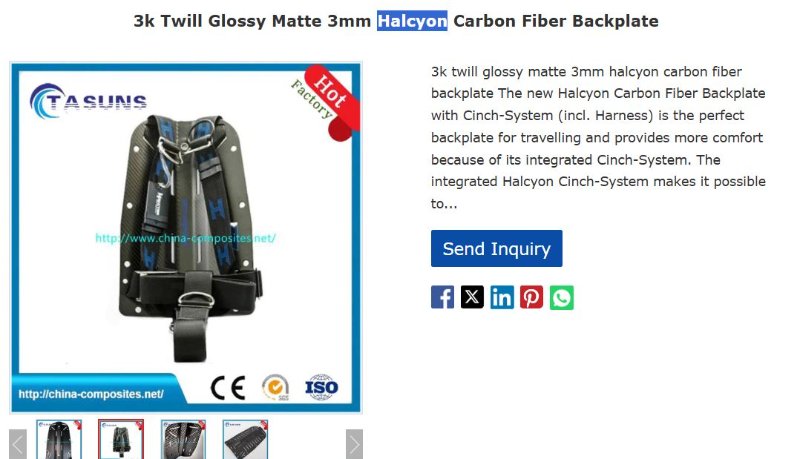Select the red-bordered second thumbnail

click(x=121, y=440)
